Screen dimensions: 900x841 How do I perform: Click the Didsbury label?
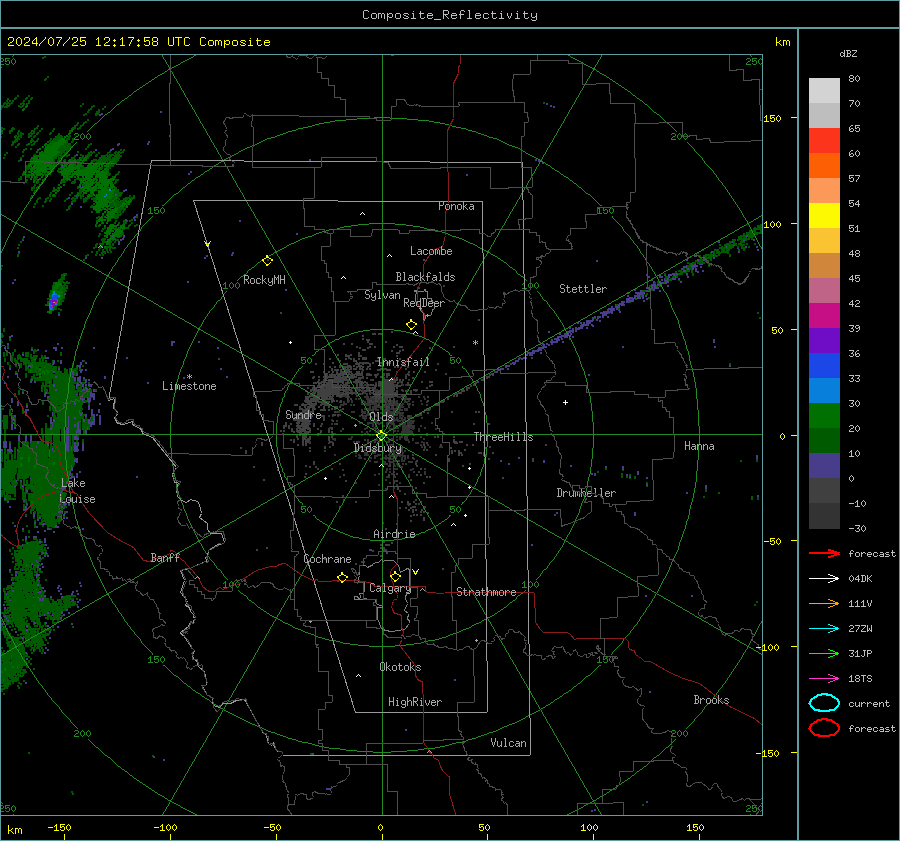377,448
